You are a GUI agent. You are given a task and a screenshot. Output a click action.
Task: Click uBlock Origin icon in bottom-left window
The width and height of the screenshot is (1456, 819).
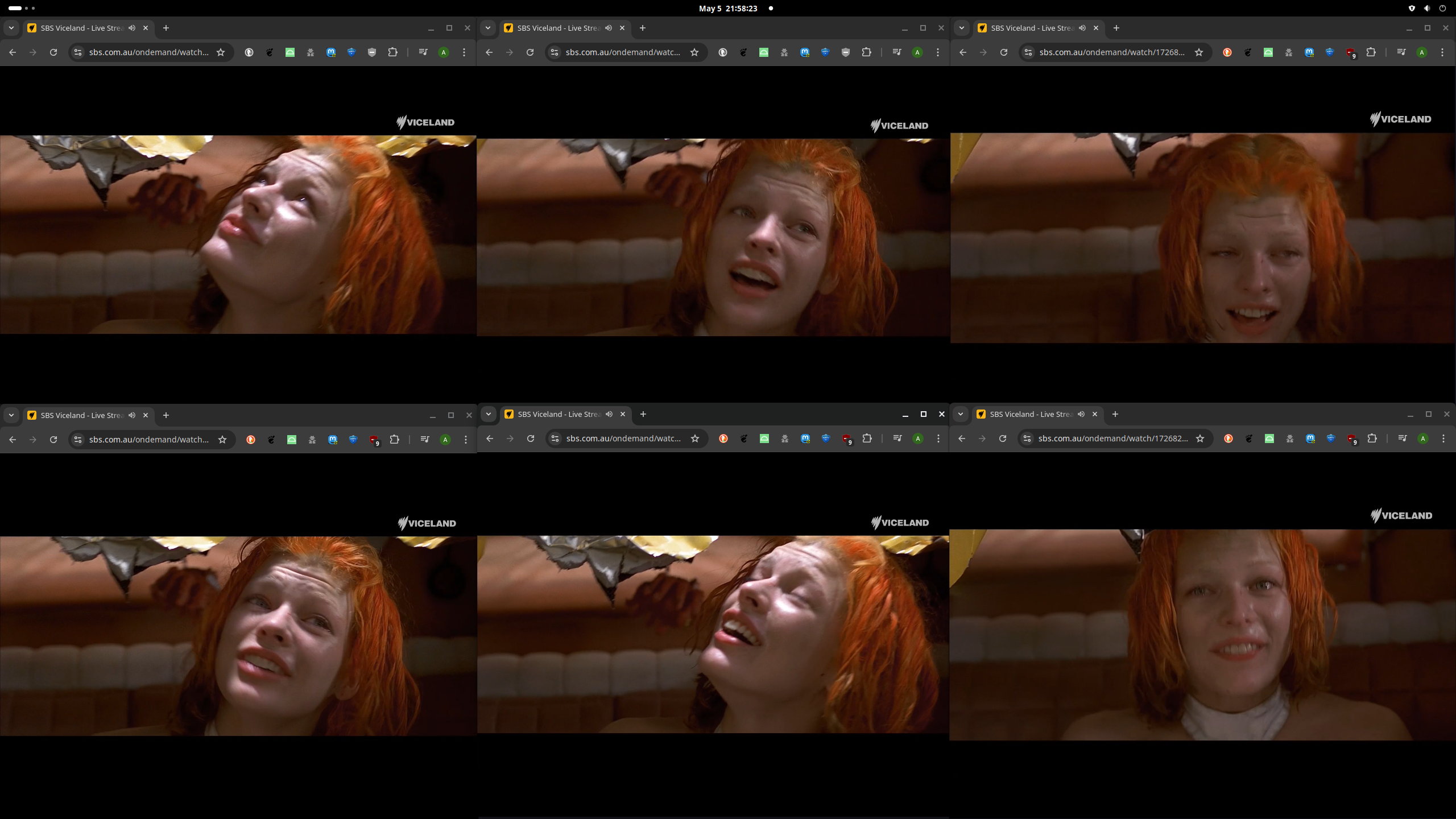coord(374,440)
